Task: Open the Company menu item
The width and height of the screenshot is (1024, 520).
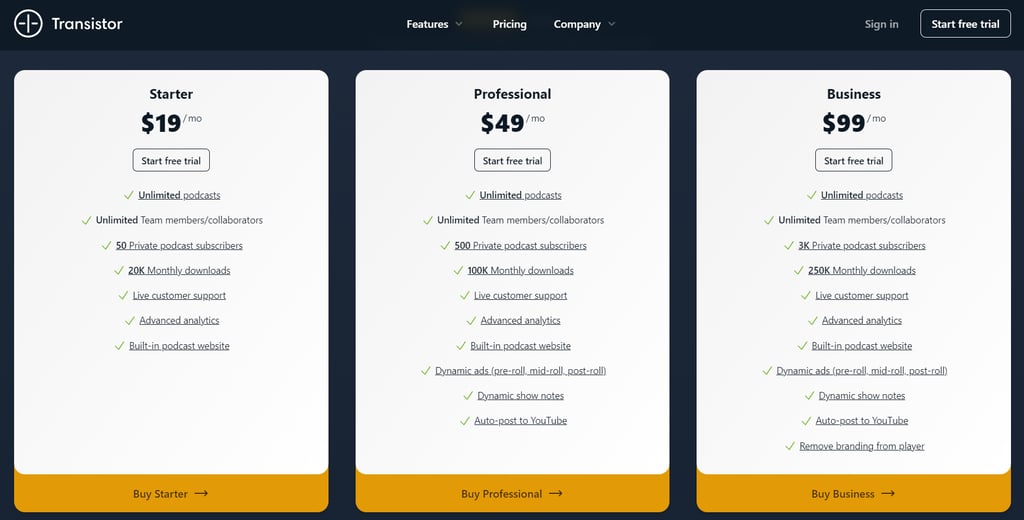Action: pyautogui.click(x=577, y=24)
